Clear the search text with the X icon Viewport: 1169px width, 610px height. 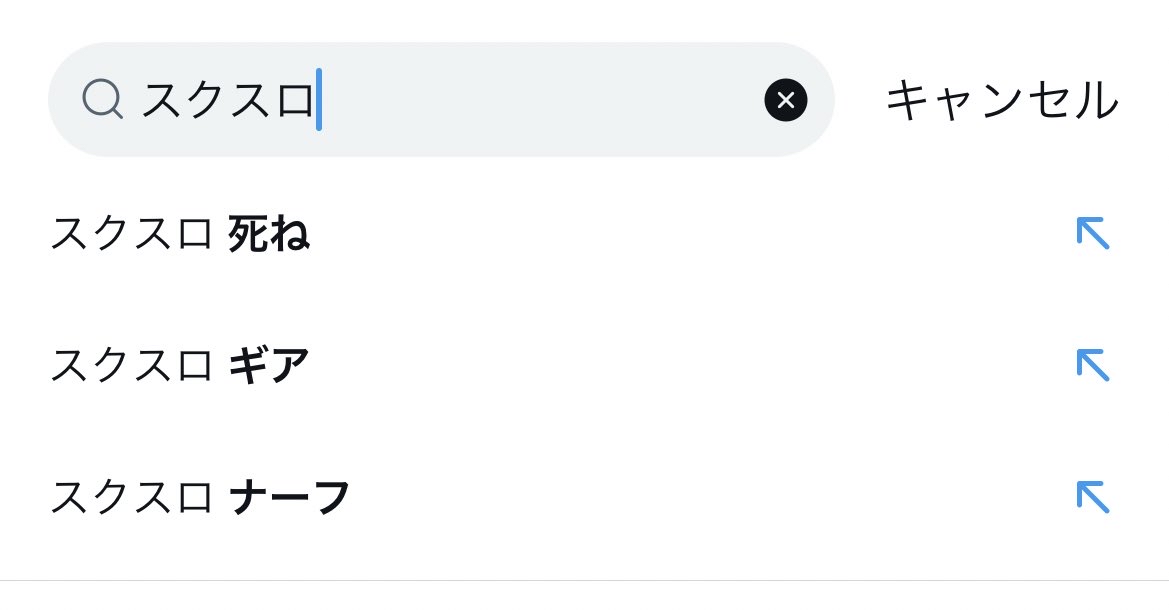coord(785,100)
